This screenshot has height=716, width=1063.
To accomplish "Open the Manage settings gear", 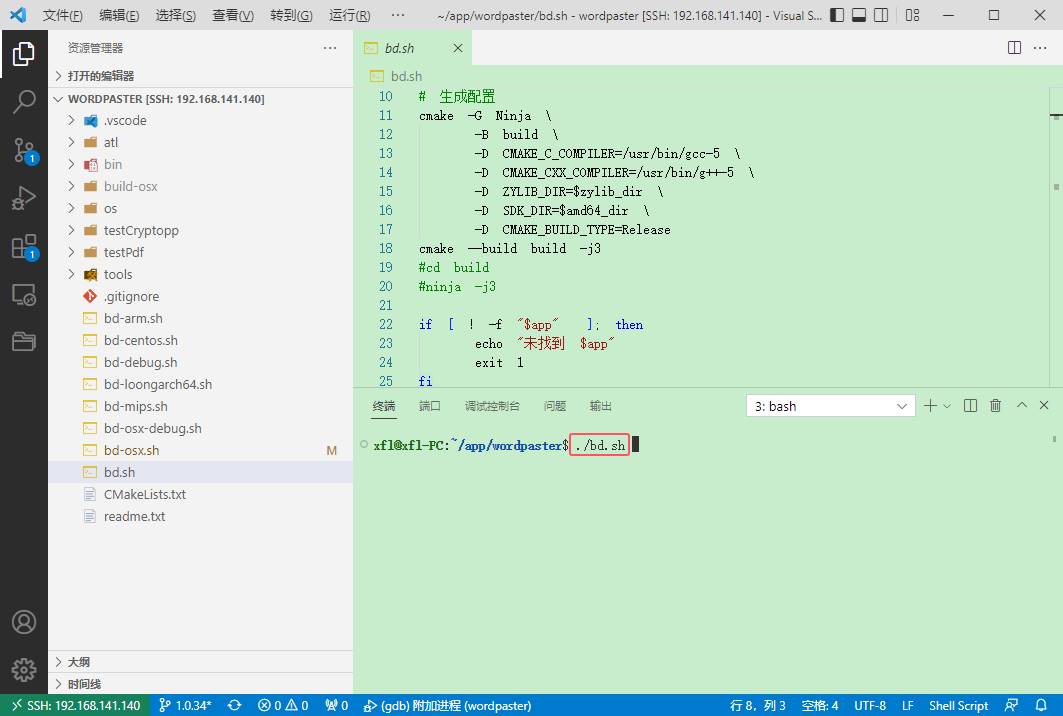I will pos(24,669).
